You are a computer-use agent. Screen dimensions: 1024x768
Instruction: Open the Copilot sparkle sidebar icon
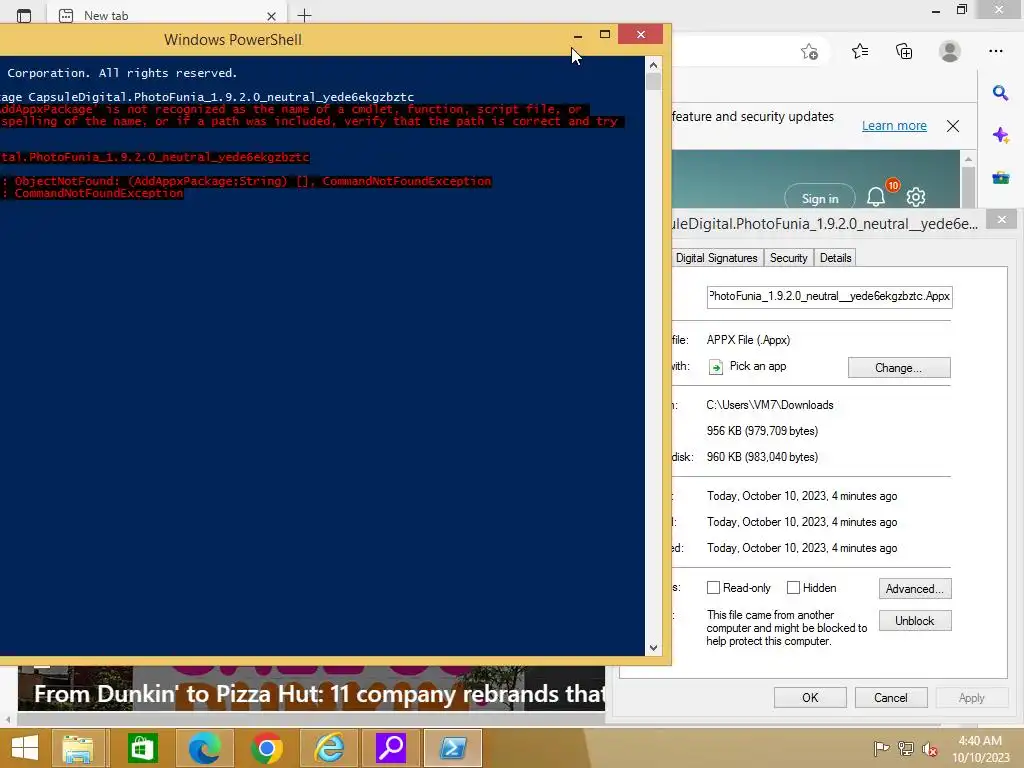[1000, 135]
